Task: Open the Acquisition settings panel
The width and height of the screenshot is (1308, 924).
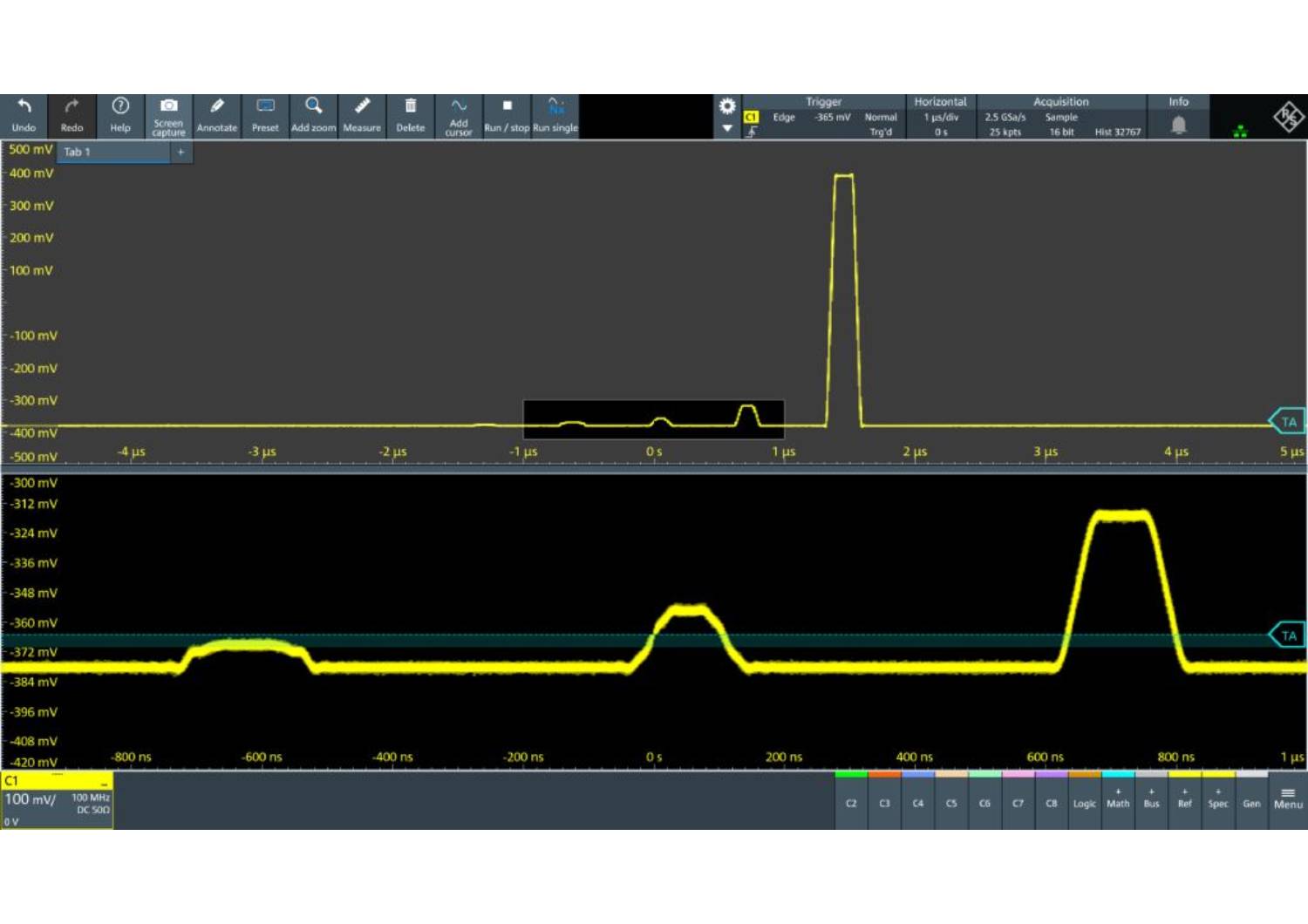Action: pos(1060,117)
